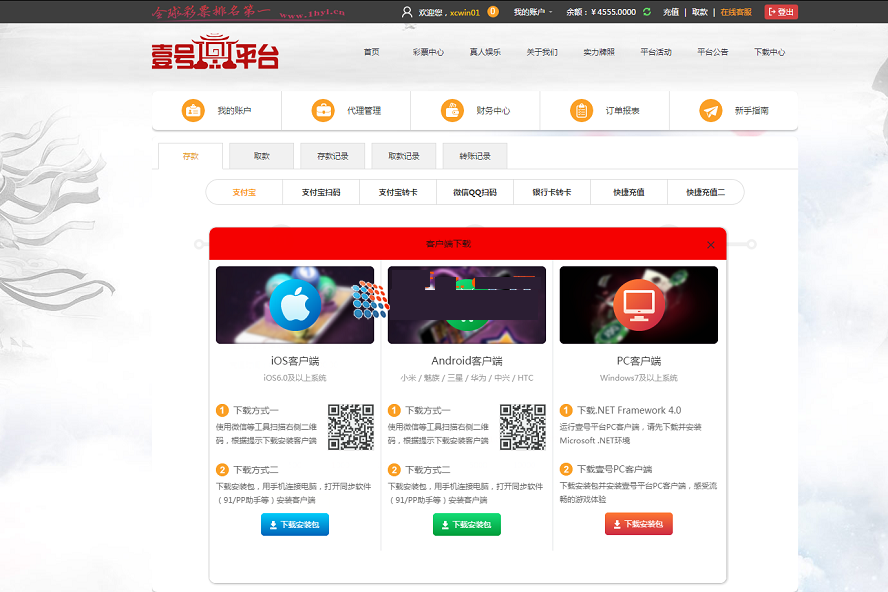This screenshot has height=592, width=888.
Task: Select 微信QQ扫码 payment method
Action: point(475,192)
